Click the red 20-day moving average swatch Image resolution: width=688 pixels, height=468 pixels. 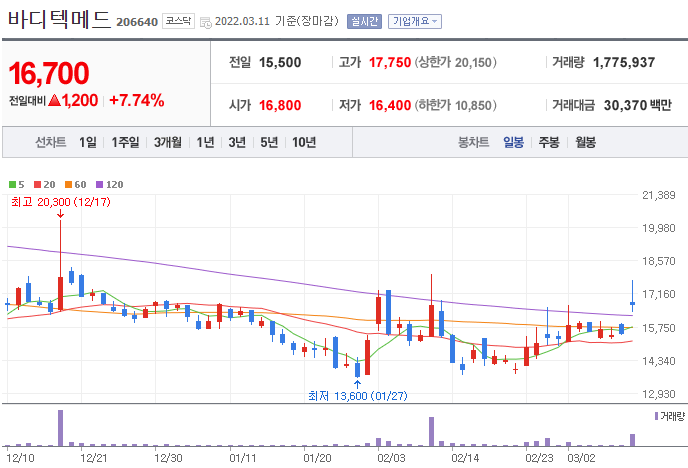coord(37,185)
